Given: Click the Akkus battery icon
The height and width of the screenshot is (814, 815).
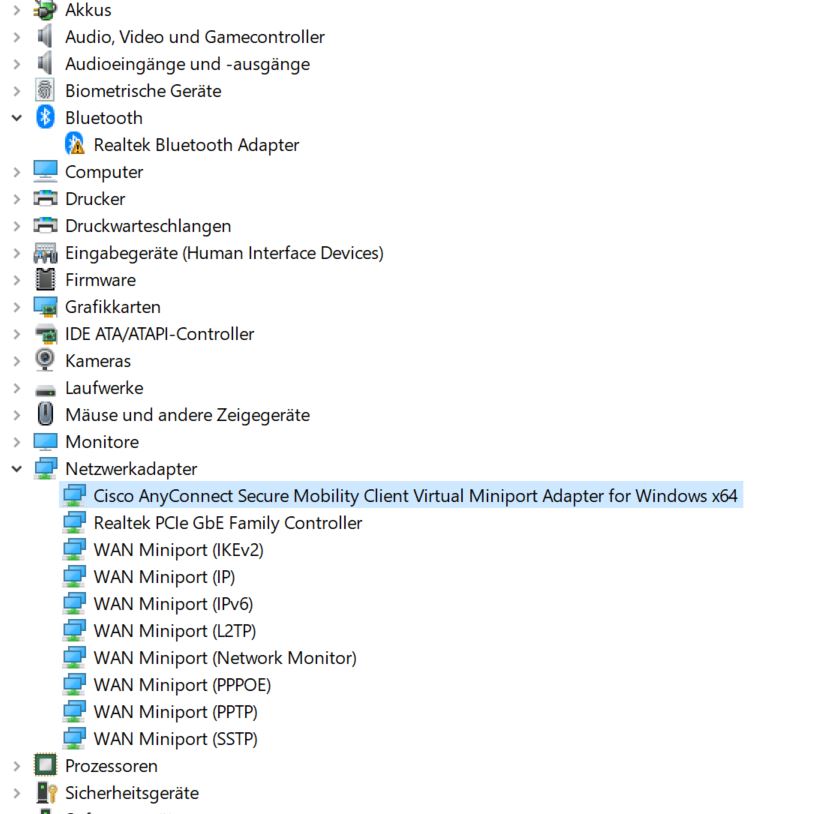Looking at the screenshot, I should [45, 9].
